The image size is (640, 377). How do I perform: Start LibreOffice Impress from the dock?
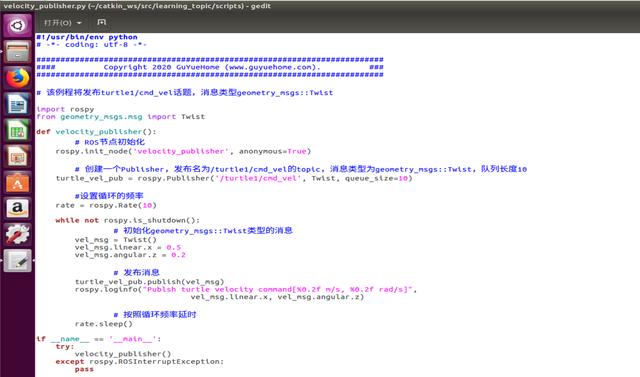17,156
